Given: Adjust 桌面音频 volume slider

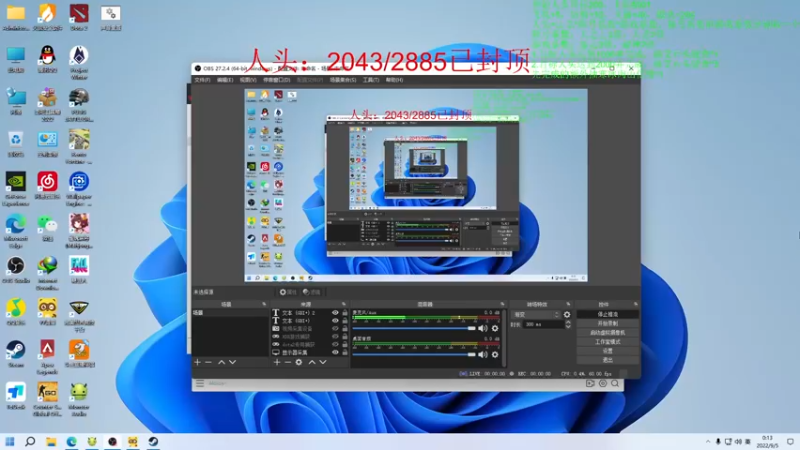Looking at the screenshot, I should pyautogui.click(x=414, y=355).
